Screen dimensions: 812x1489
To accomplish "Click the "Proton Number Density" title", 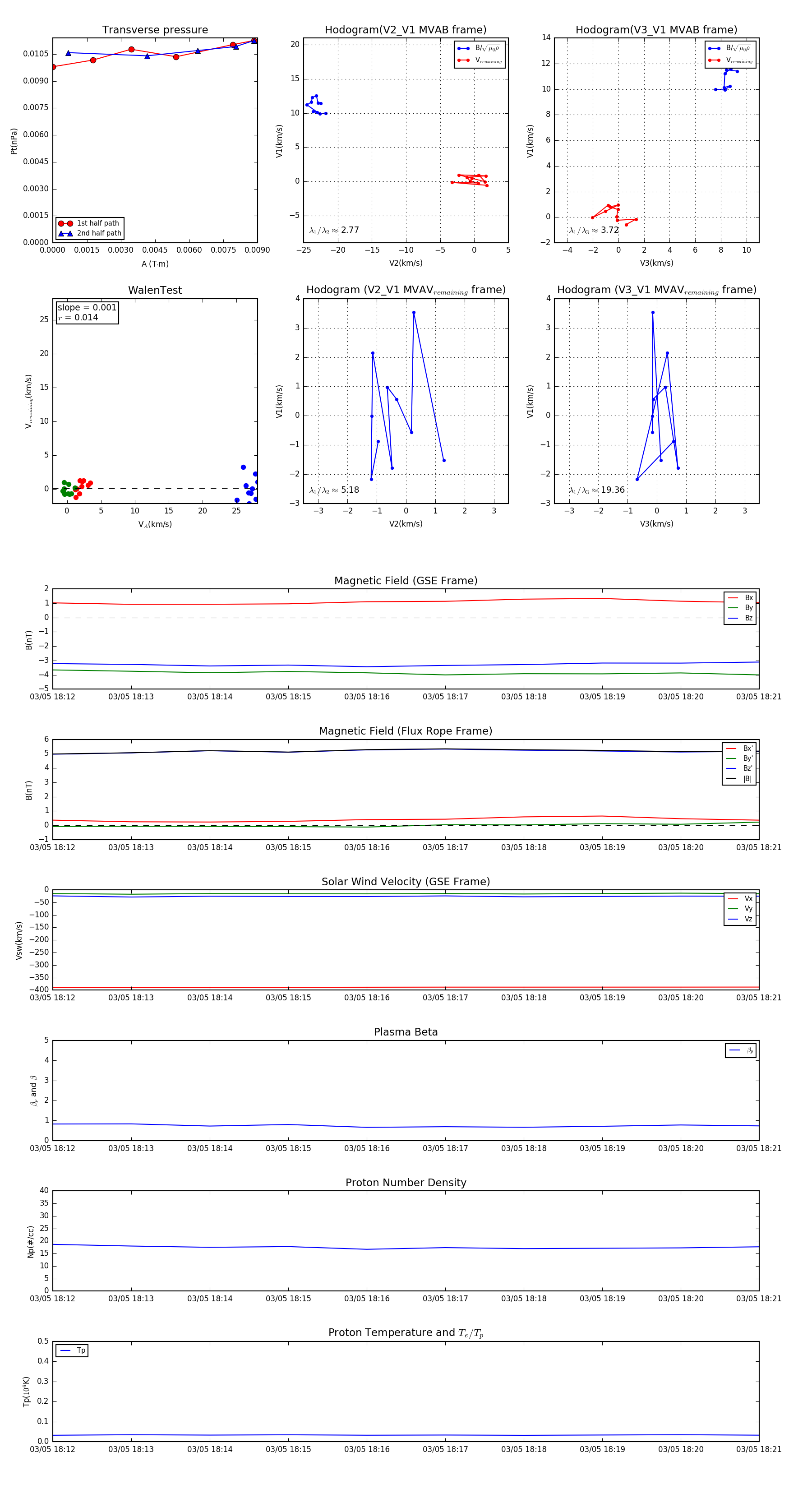I will tap(406, 1183).
